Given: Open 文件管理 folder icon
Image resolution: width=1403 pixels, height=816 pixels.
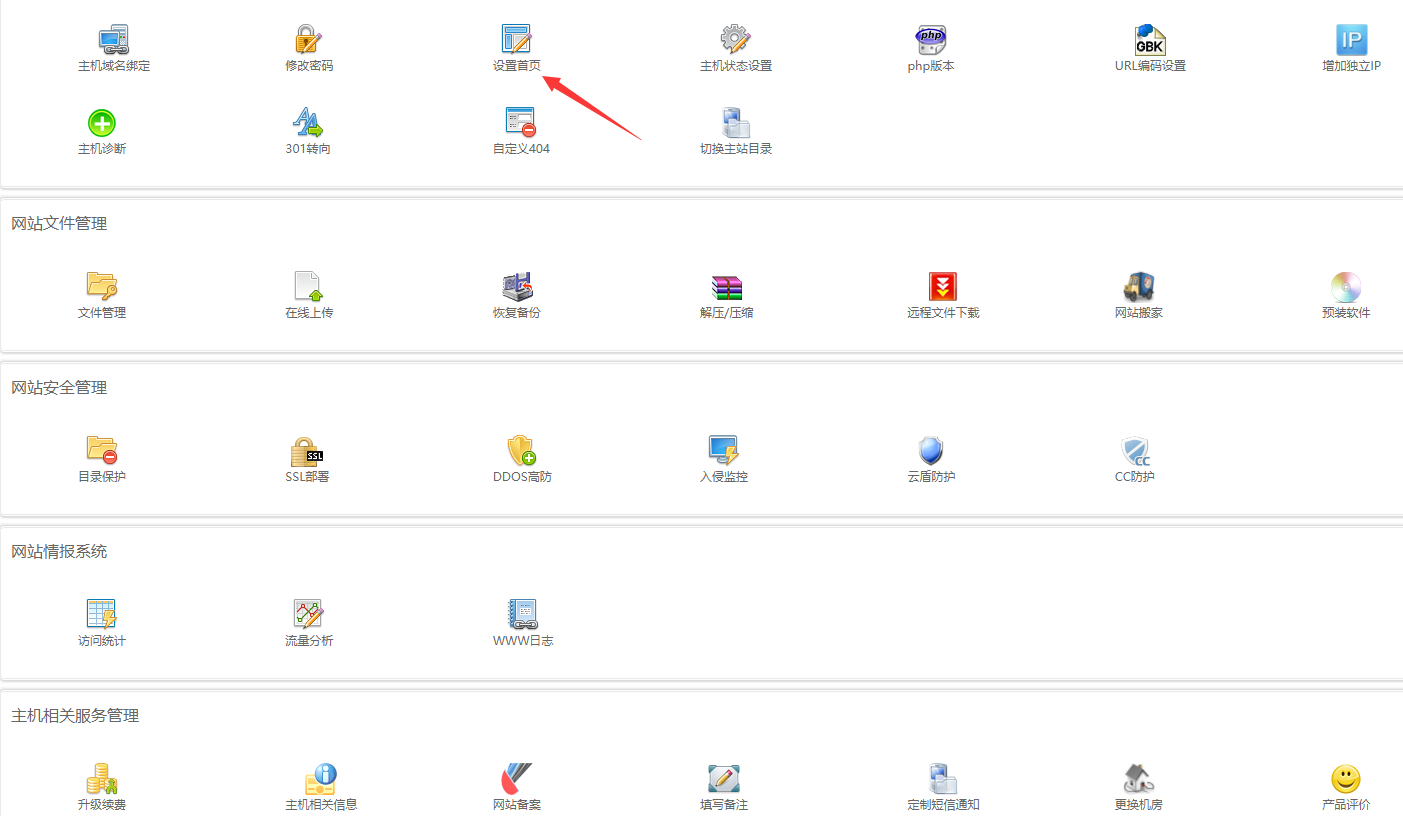Looking at the screenshot, I should click(x=102, y=287).
